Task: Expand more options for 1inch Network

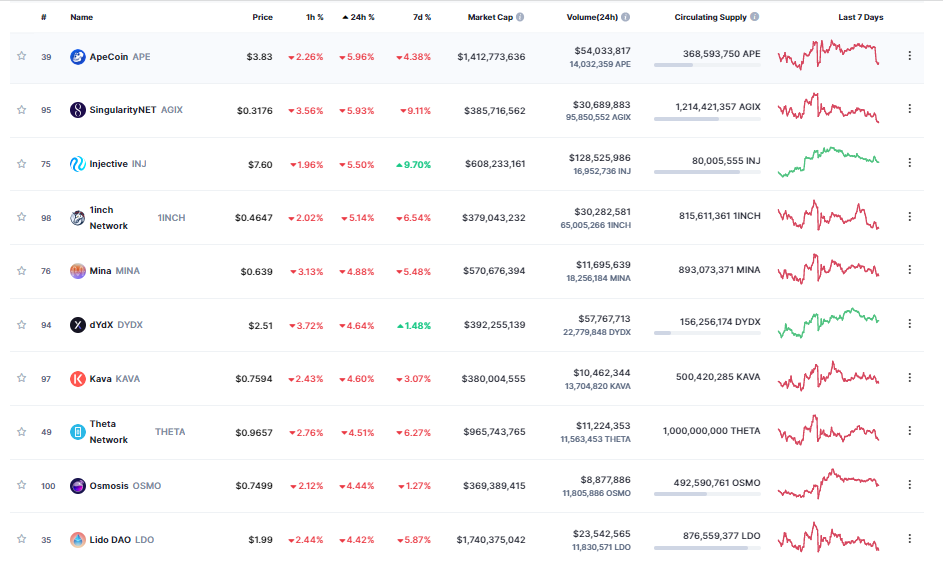Action: pos(909,217)
